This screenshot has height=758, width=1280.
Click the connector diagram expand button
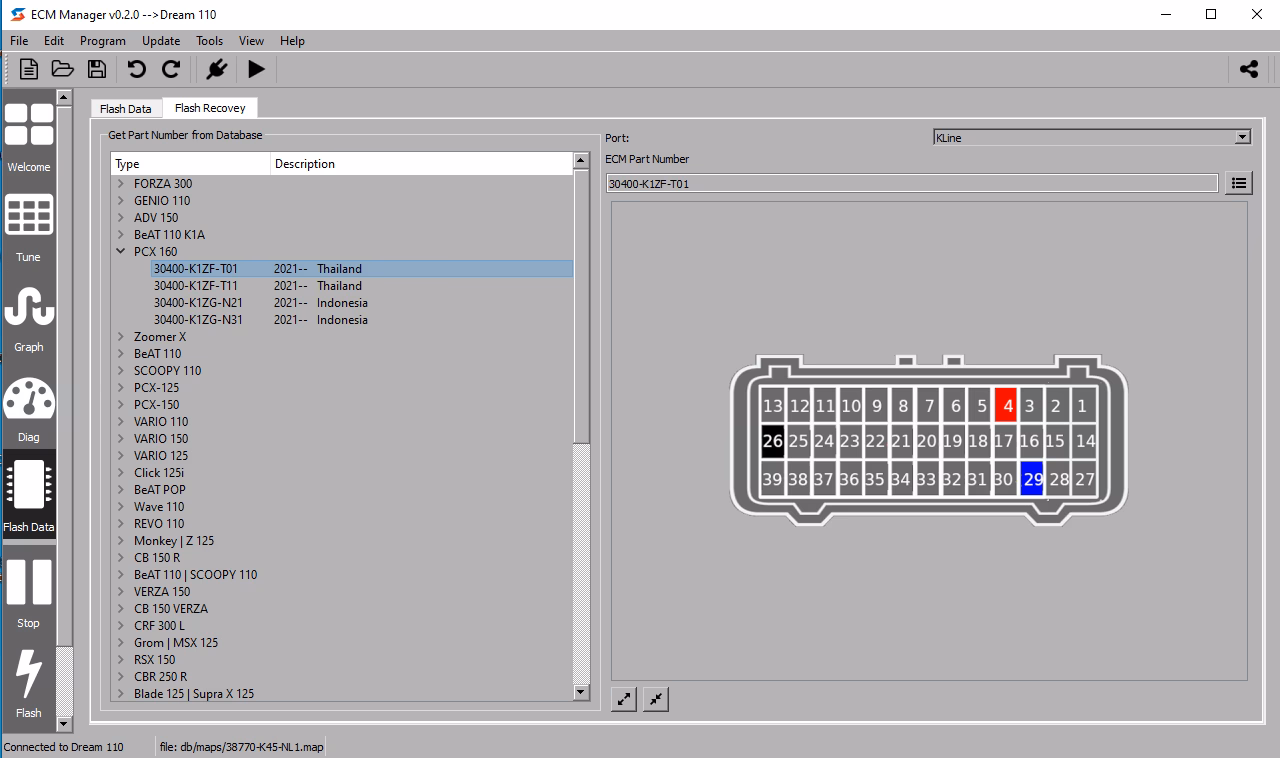623,699
